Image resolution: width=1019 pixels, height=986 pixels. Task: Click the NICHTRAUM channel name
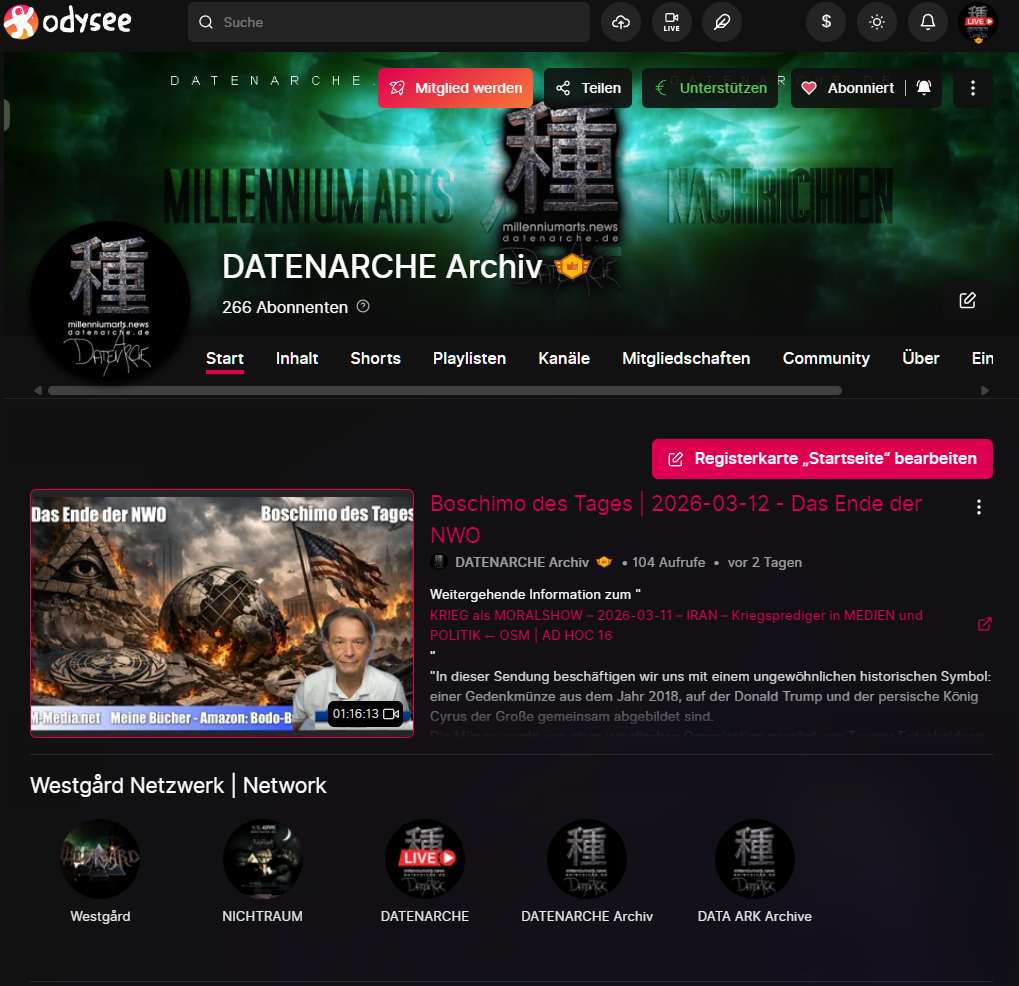(x=263, y=916)
